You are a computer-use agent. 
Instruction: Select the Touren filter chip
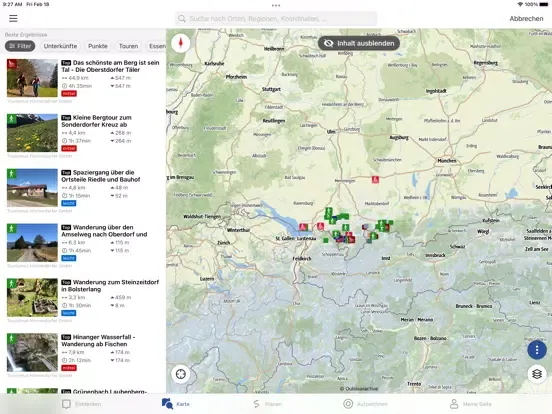click(128, 46)
